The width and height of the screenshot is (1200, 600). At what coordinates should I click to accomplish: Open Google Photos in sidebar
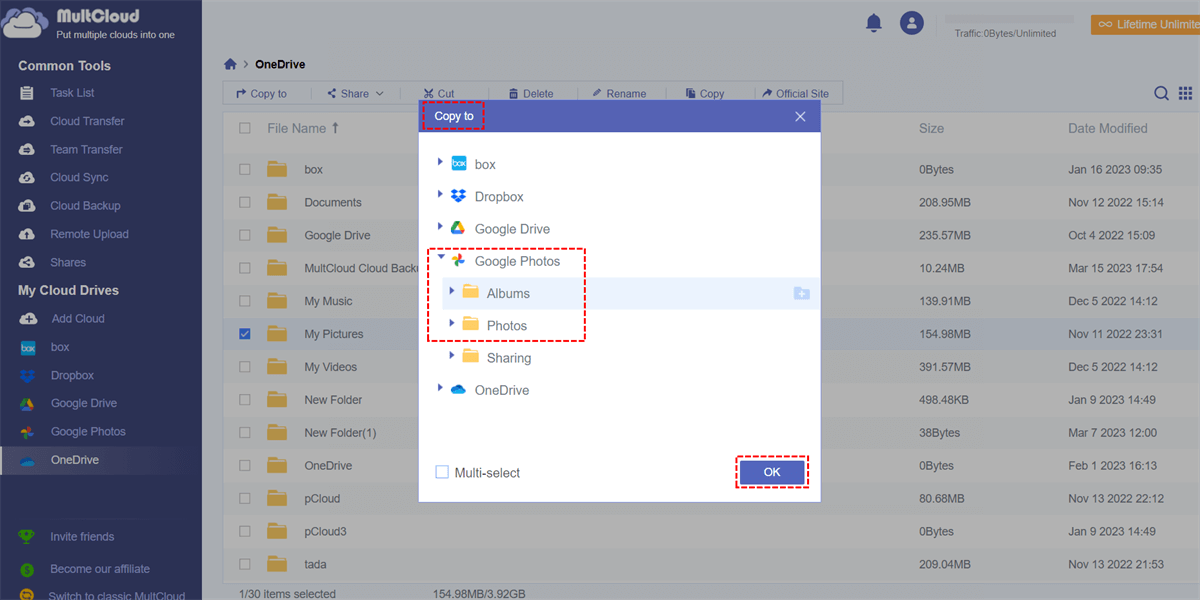[x=88, y=431]
